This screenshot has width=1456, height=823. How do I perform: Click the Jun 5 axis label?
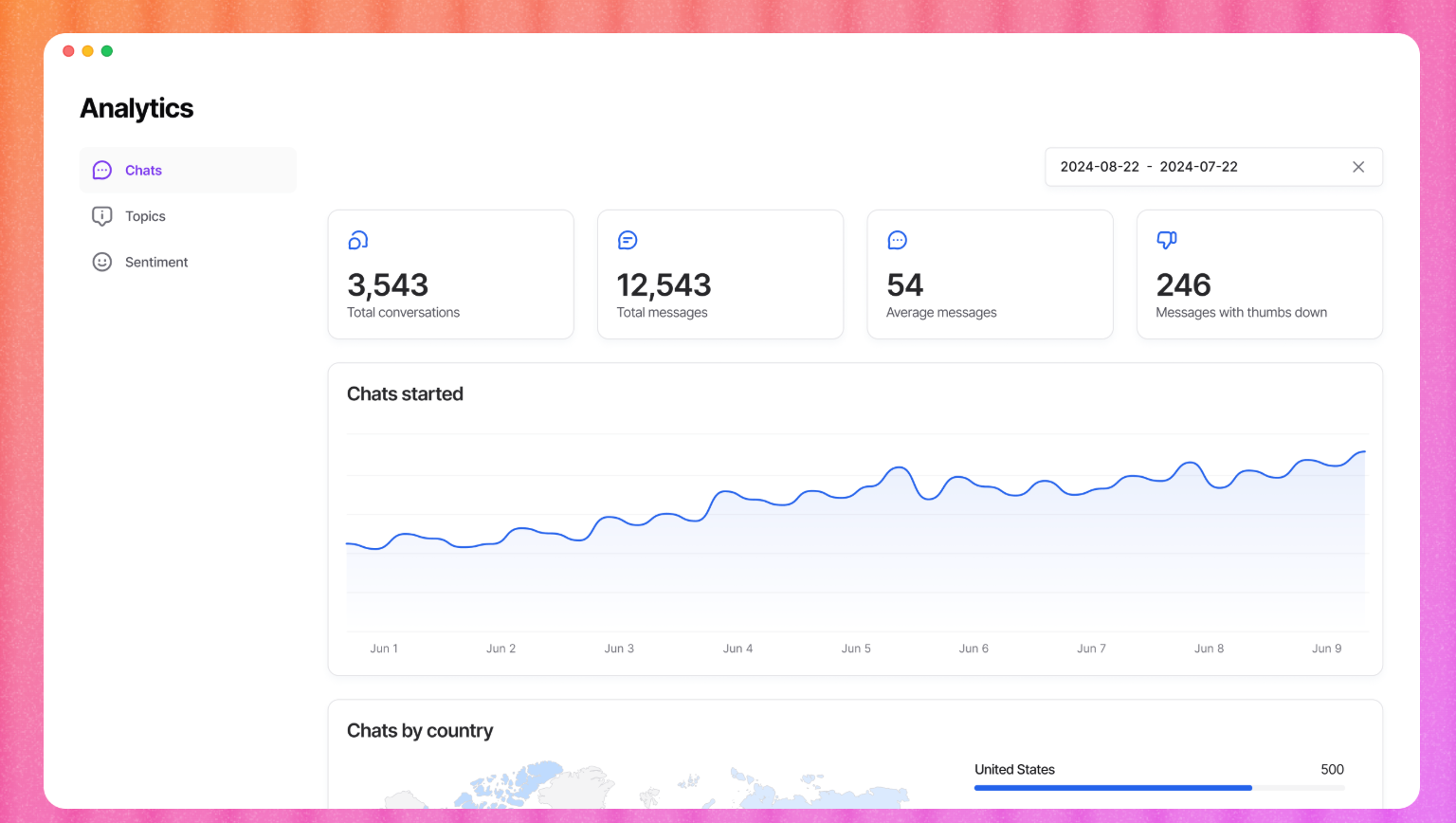[x=855, y=649]
